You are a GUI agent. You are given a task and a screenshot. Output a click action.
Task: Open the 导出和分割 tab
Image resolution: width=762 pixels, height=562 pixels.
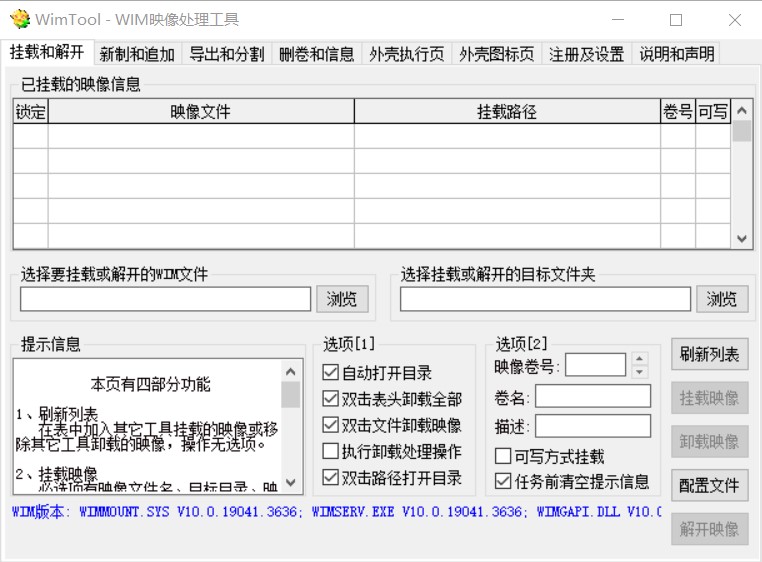tap(227, 53)
